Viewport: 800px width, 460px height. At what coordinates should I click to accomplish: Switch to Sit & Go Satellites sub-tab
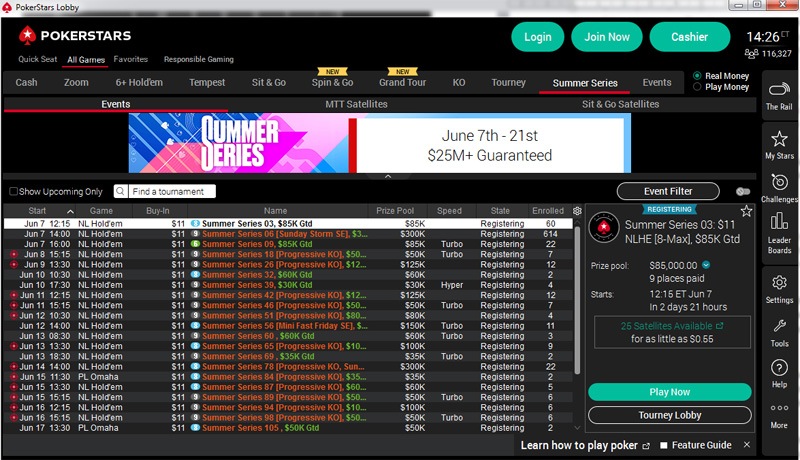tap(620, 104)
